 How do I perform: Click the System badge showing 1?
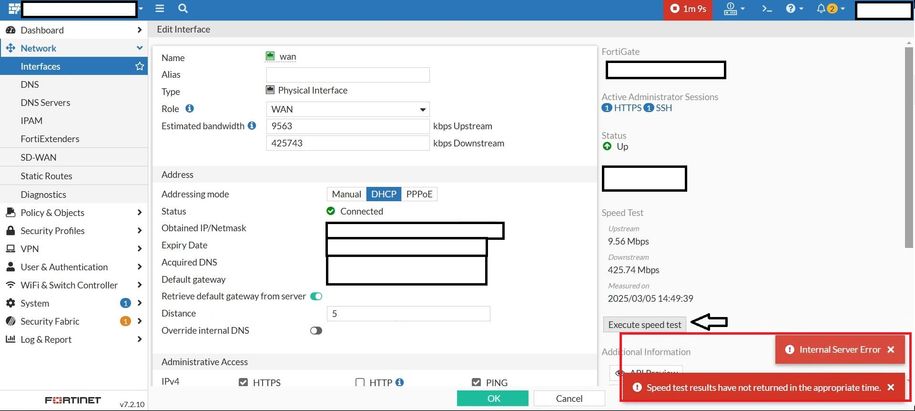pyautogui.click(x=125, y=303)
